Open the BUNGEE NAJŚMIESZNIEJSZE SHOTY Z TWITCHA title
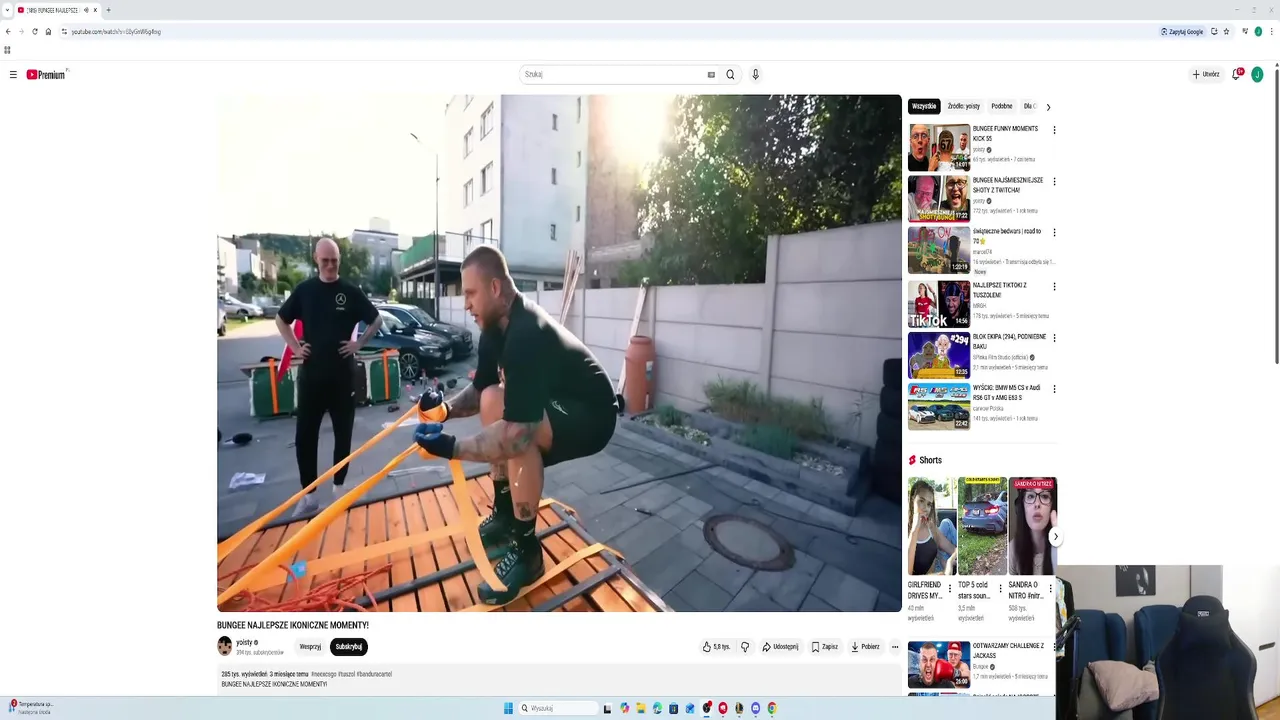 click(x=1008, y=185)
